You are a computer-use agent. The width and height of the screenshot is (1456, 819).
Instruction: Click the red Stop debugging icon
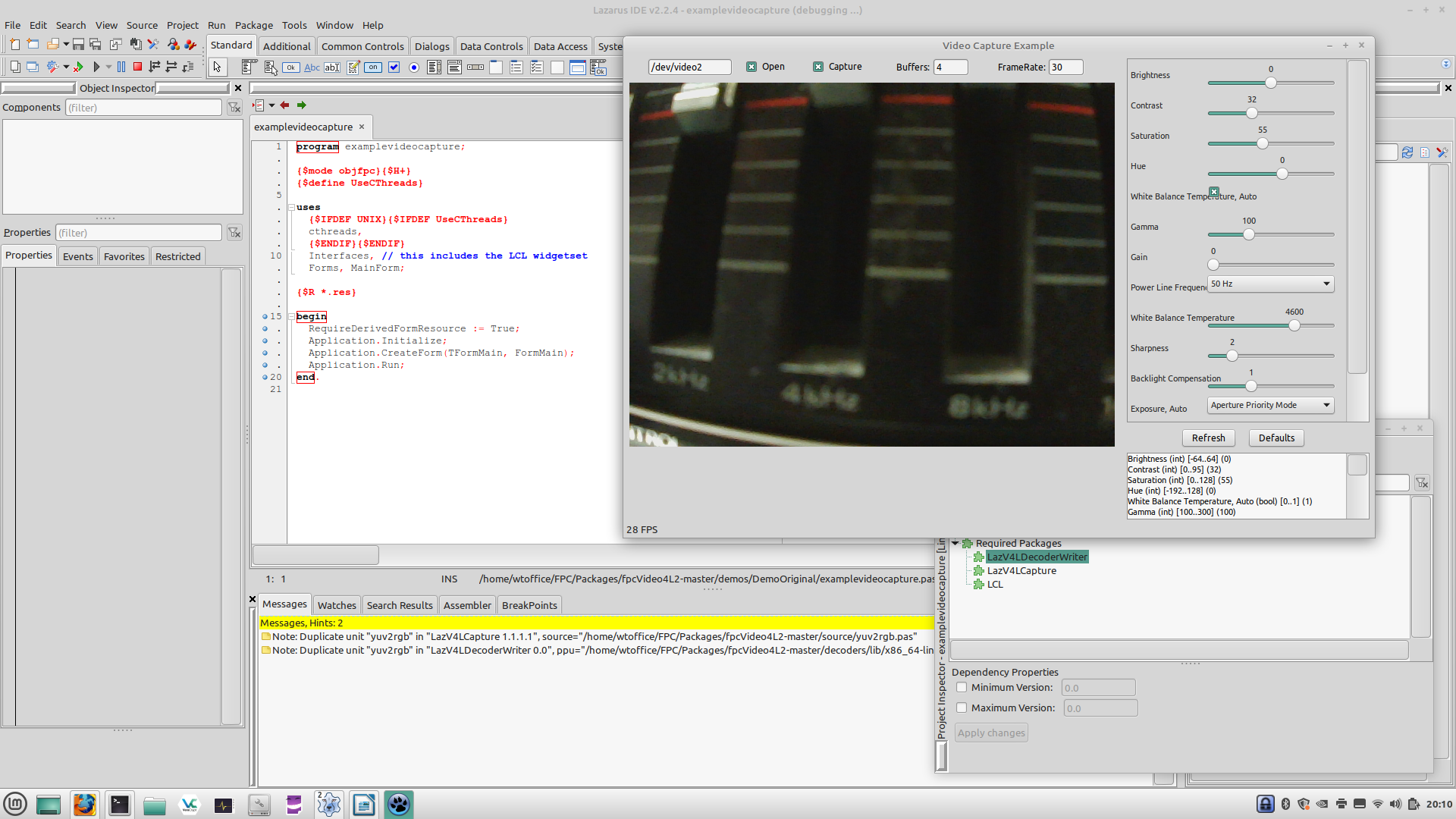(x=137, y=67)
